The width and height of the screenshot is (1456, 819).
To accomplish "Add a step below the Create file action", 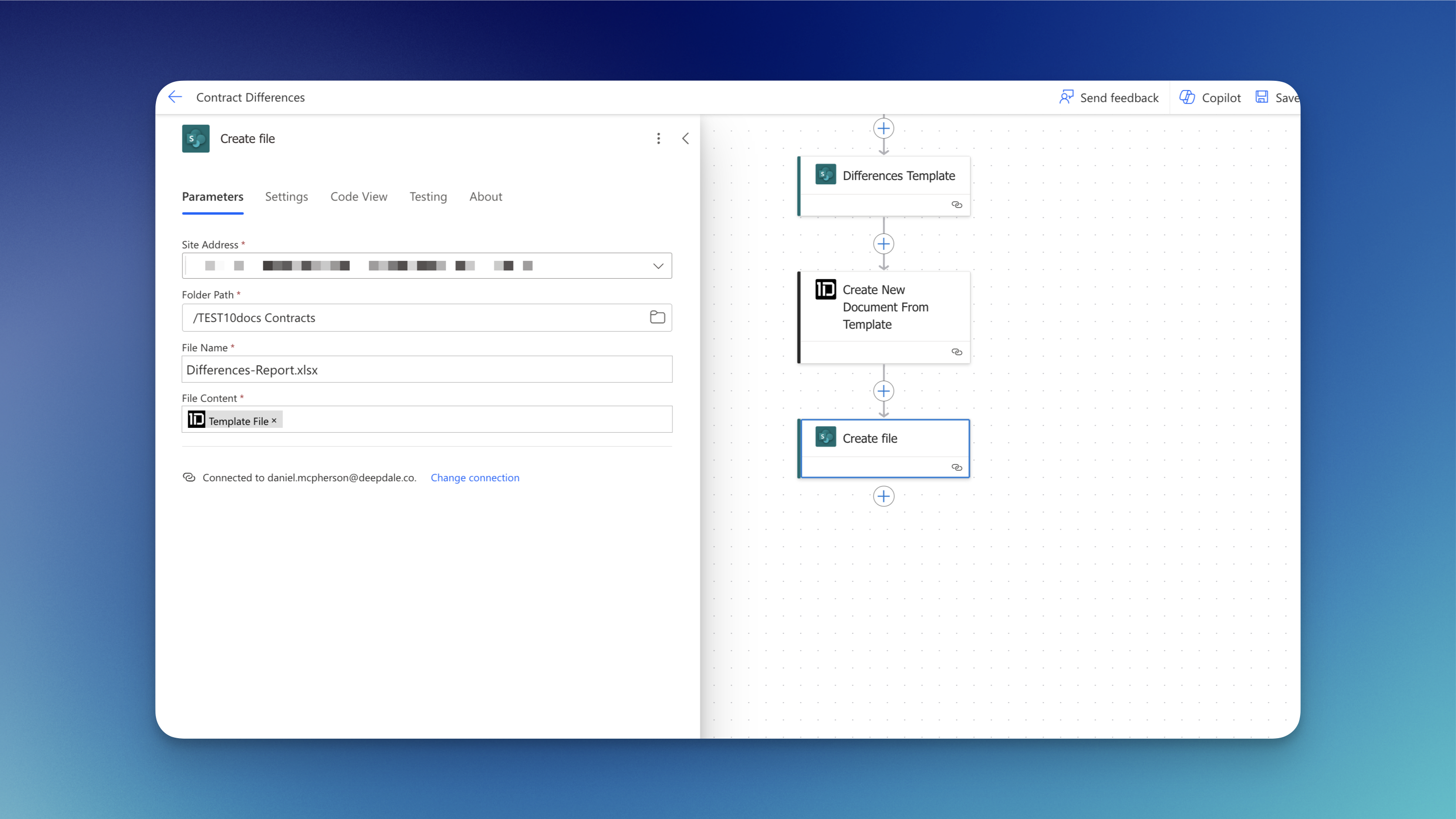I will 883,496.
